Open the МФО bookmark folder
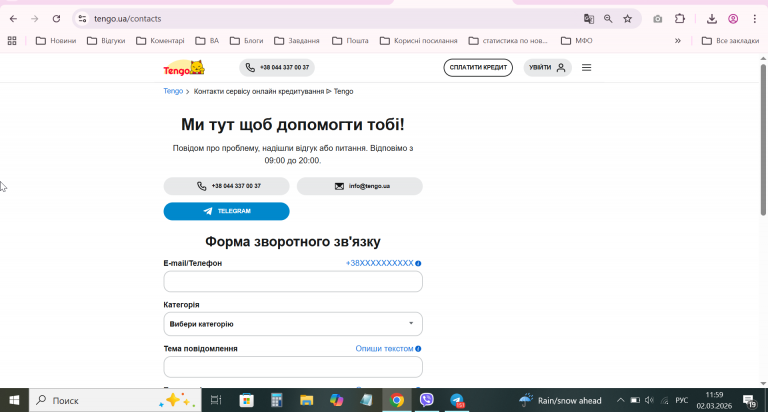Image resolution: width=768 pixels, height=412 pixels. 576,41
